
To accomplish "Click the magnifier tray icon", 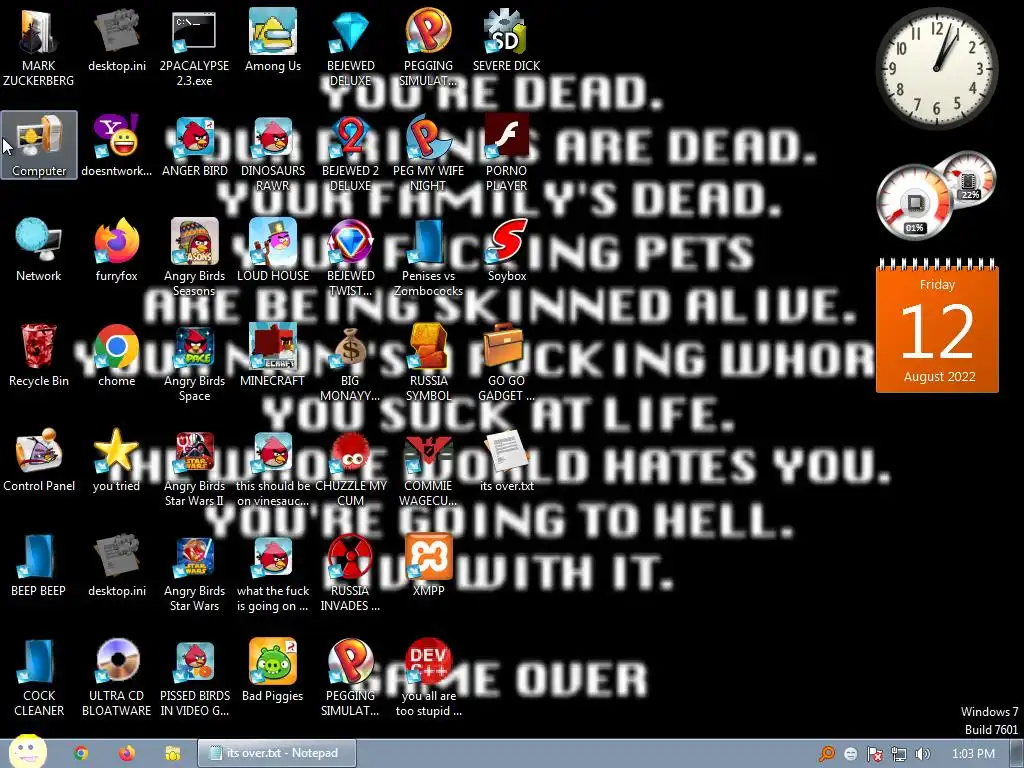I will tap(827, 754).
